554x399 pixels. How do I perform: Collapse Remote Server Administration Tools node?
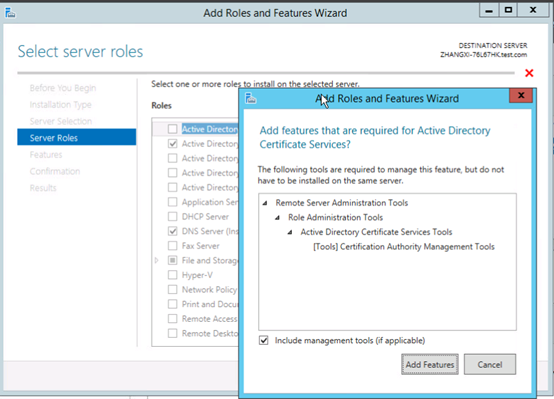(265, 203)
